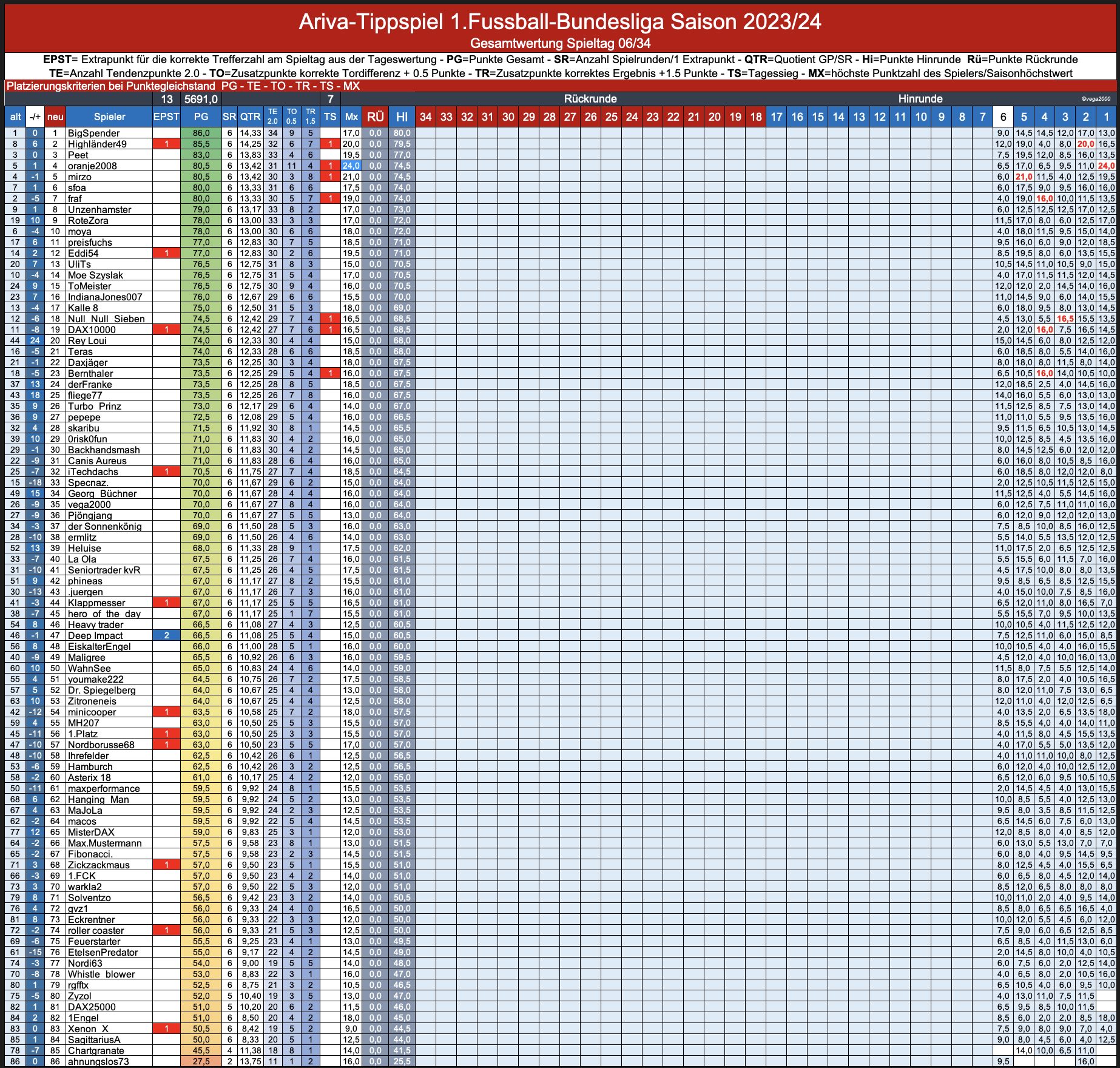Screen dimensions: 1120x1068
Task: Click player name 'maxperformance'
Action: (104, 788)
